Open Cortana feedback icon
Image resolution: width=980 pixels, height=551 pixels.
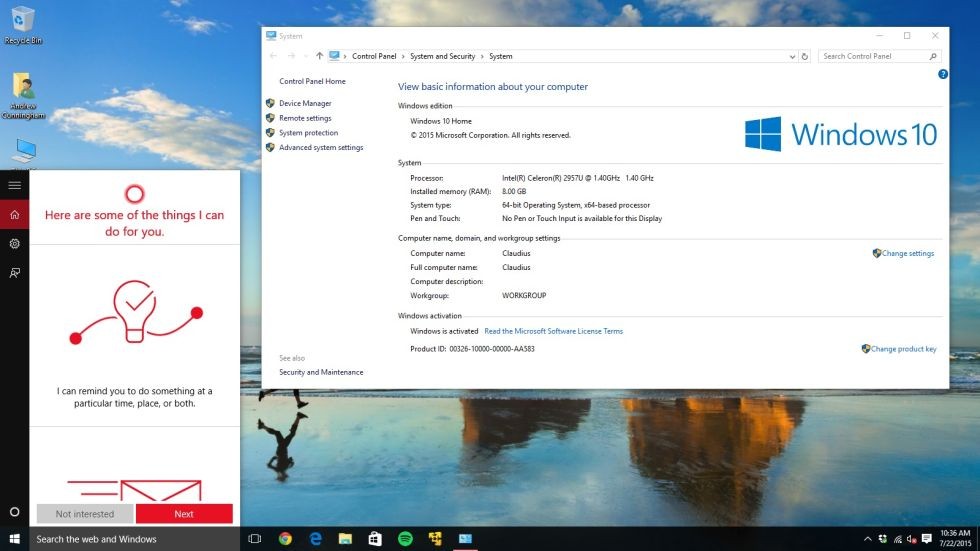14,272
